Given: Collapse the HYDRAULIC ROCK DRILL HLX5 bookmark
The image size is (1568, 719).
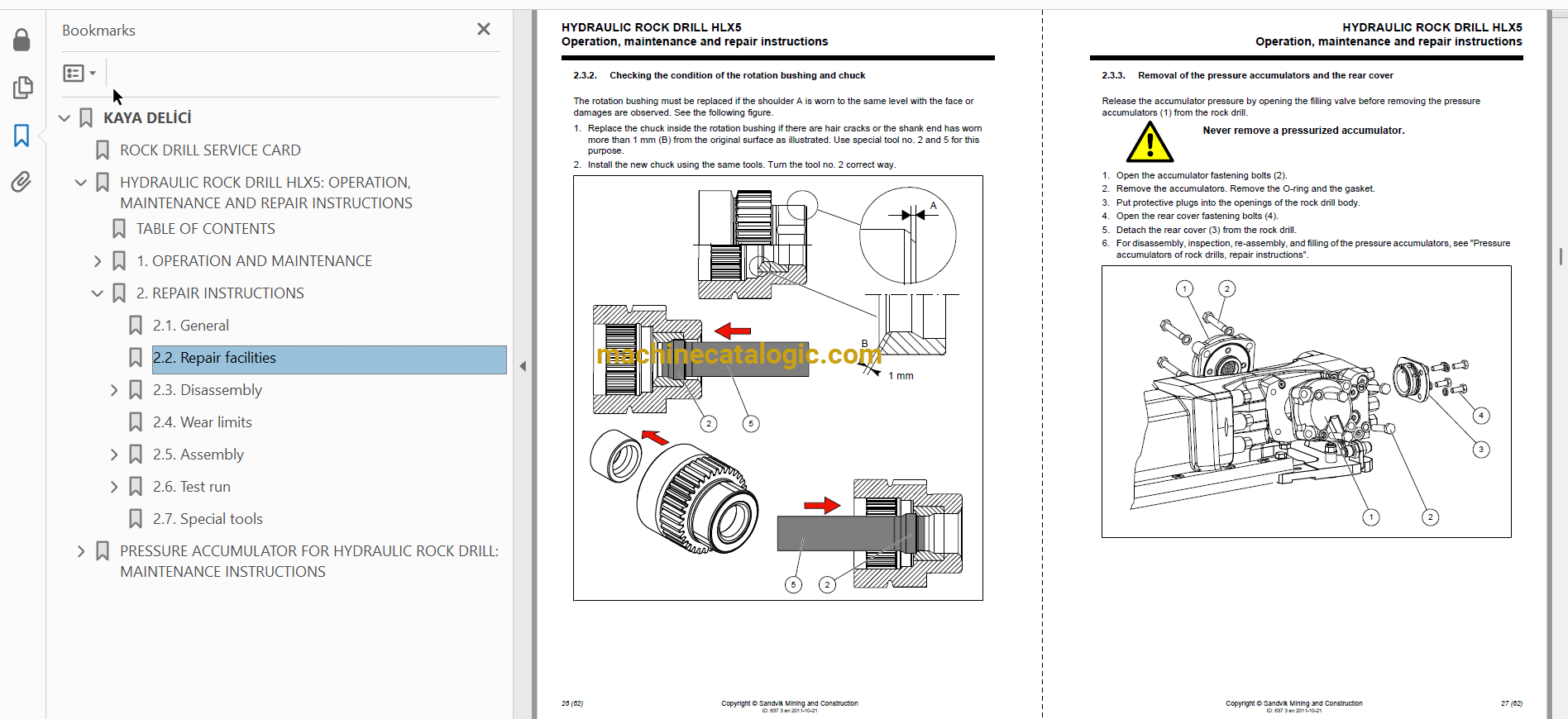Looking at the screenshot, I should click(x=81, y=183).
